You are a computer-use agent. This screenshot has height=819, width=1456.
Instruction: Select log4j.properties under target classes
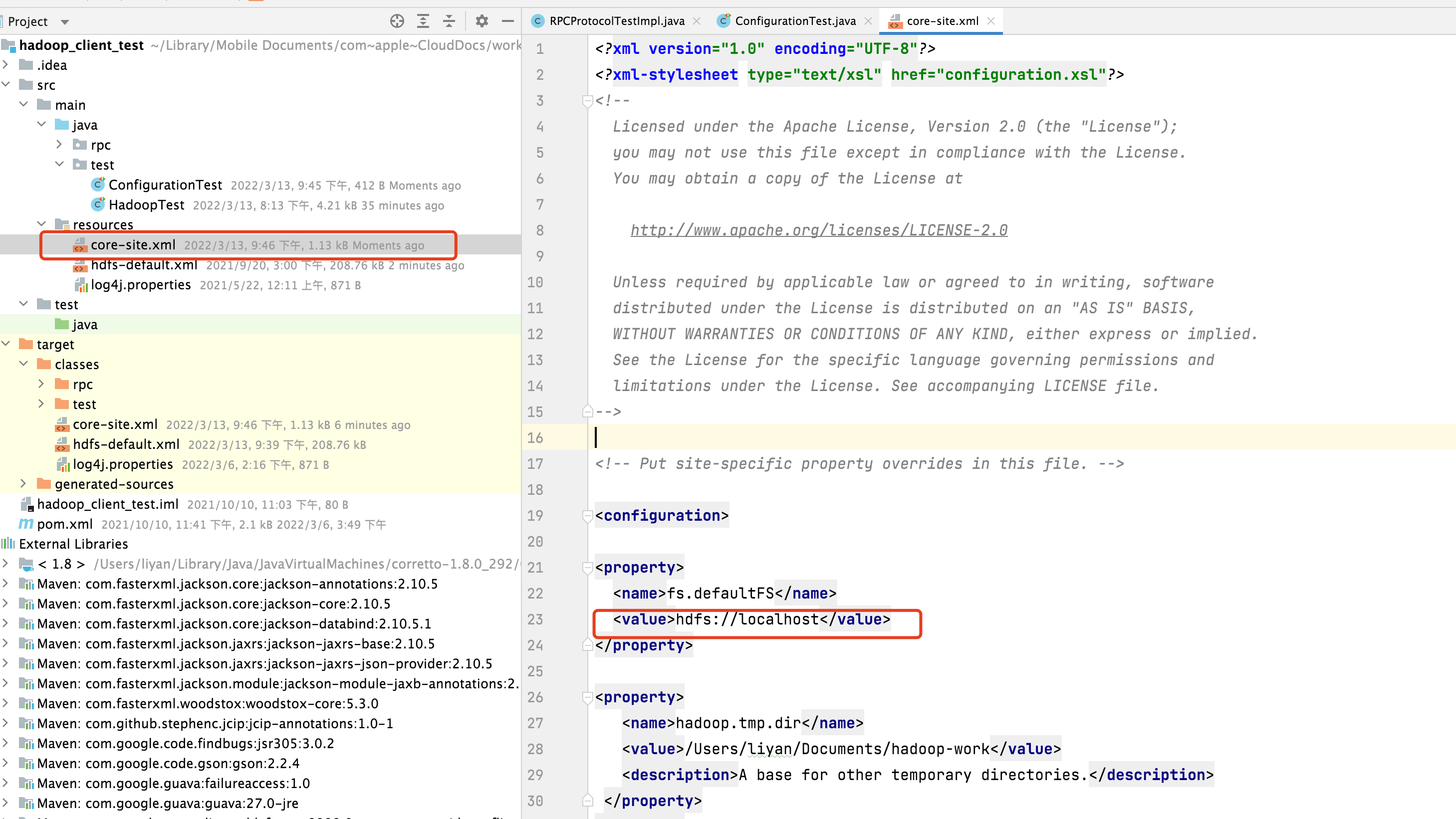123,464
